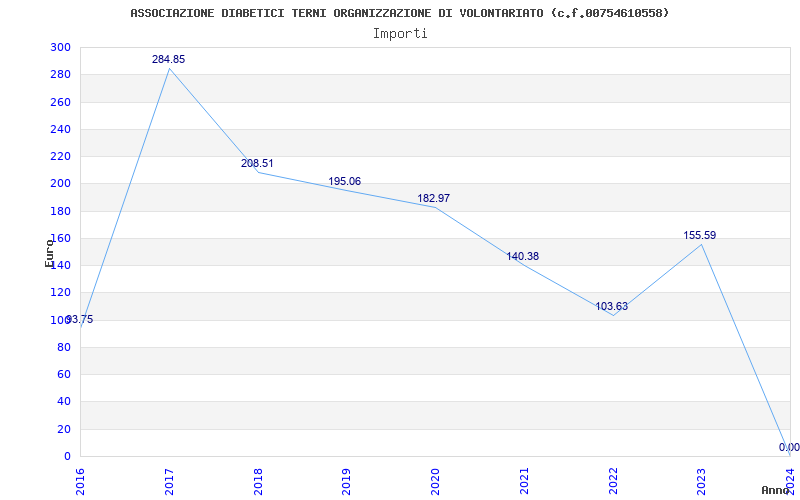This screenshot has width=800, height=500.
Task: Click the 160 y-axis tick label
Action: (x=60, y=238)
